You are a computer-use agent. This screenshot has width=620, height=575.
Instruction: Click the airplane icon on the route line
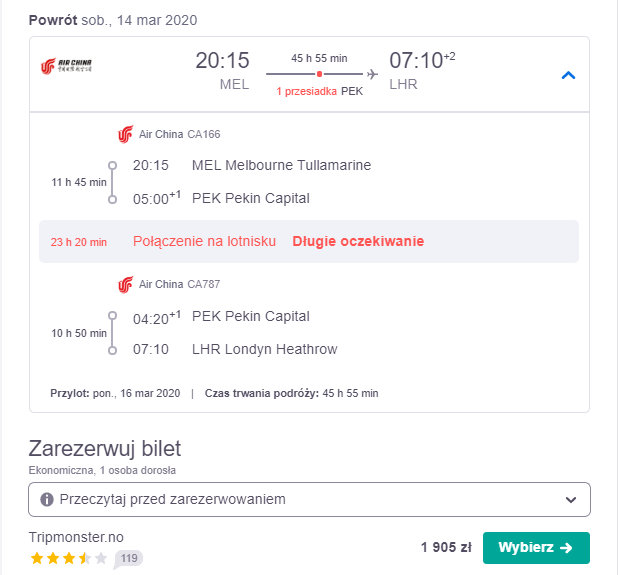point(372,74)
